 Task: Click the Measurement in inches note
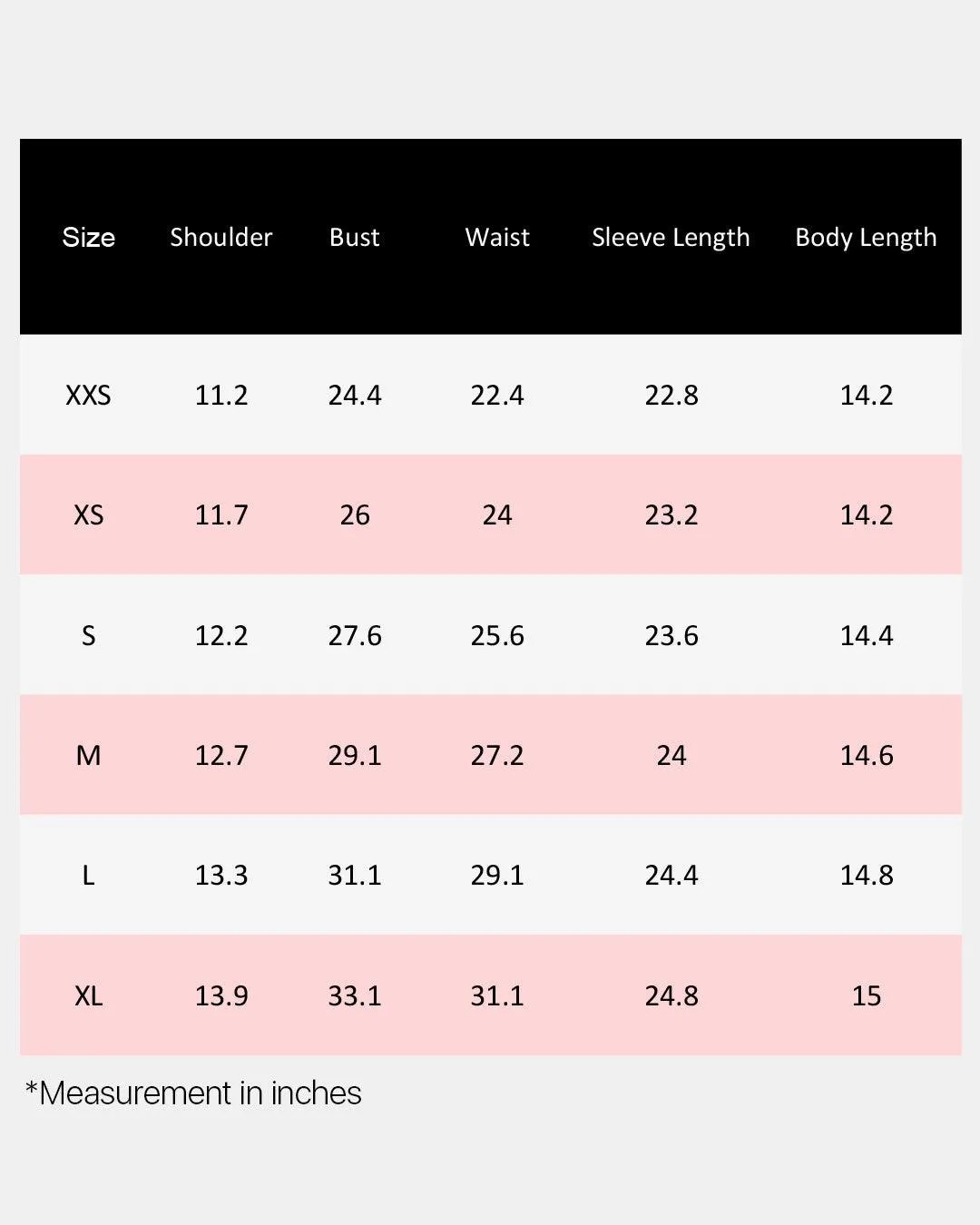pos(193,1093)
